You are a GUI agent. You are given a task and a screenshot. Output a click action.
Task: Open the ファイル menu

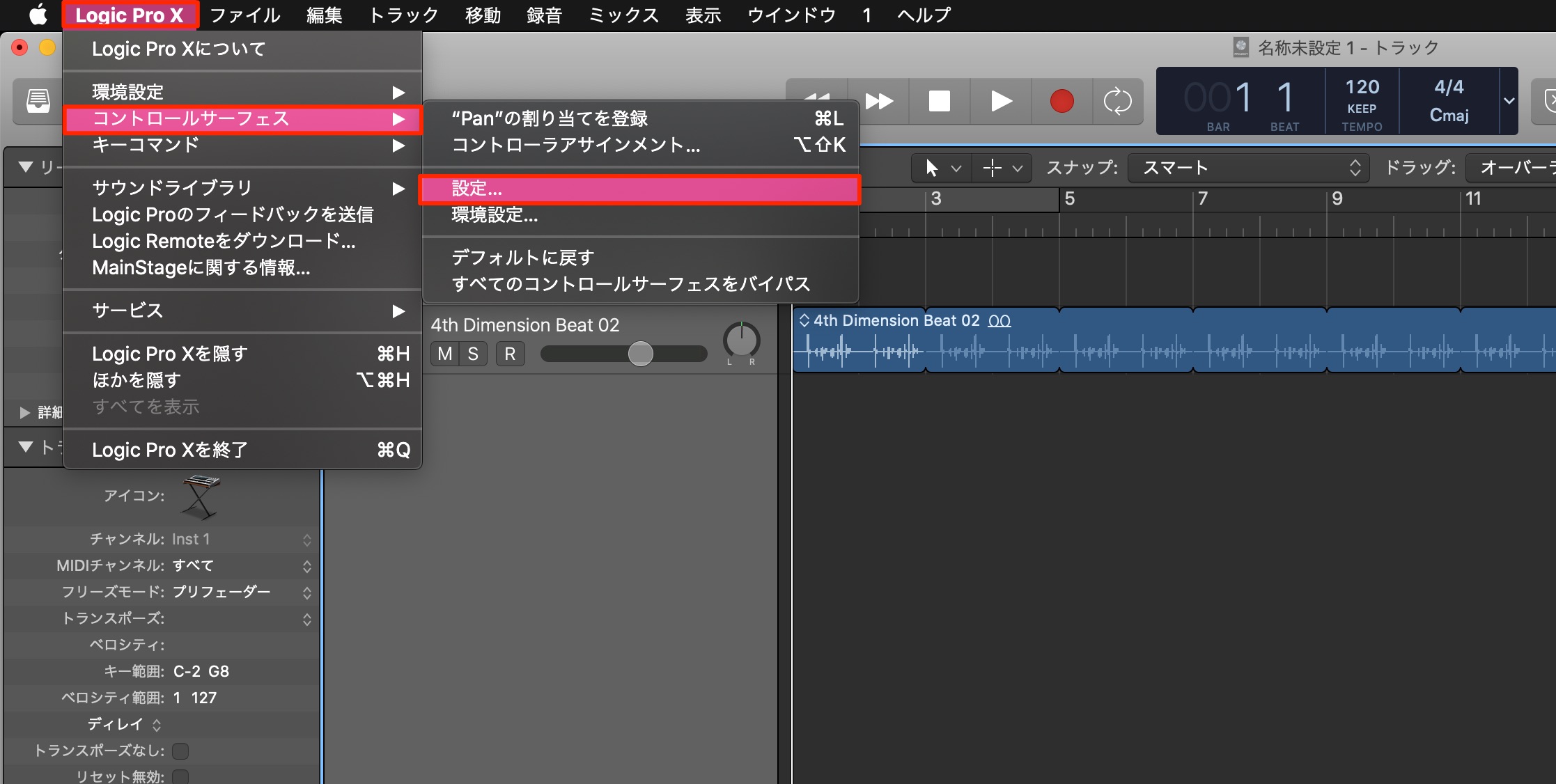coord(245,15)
